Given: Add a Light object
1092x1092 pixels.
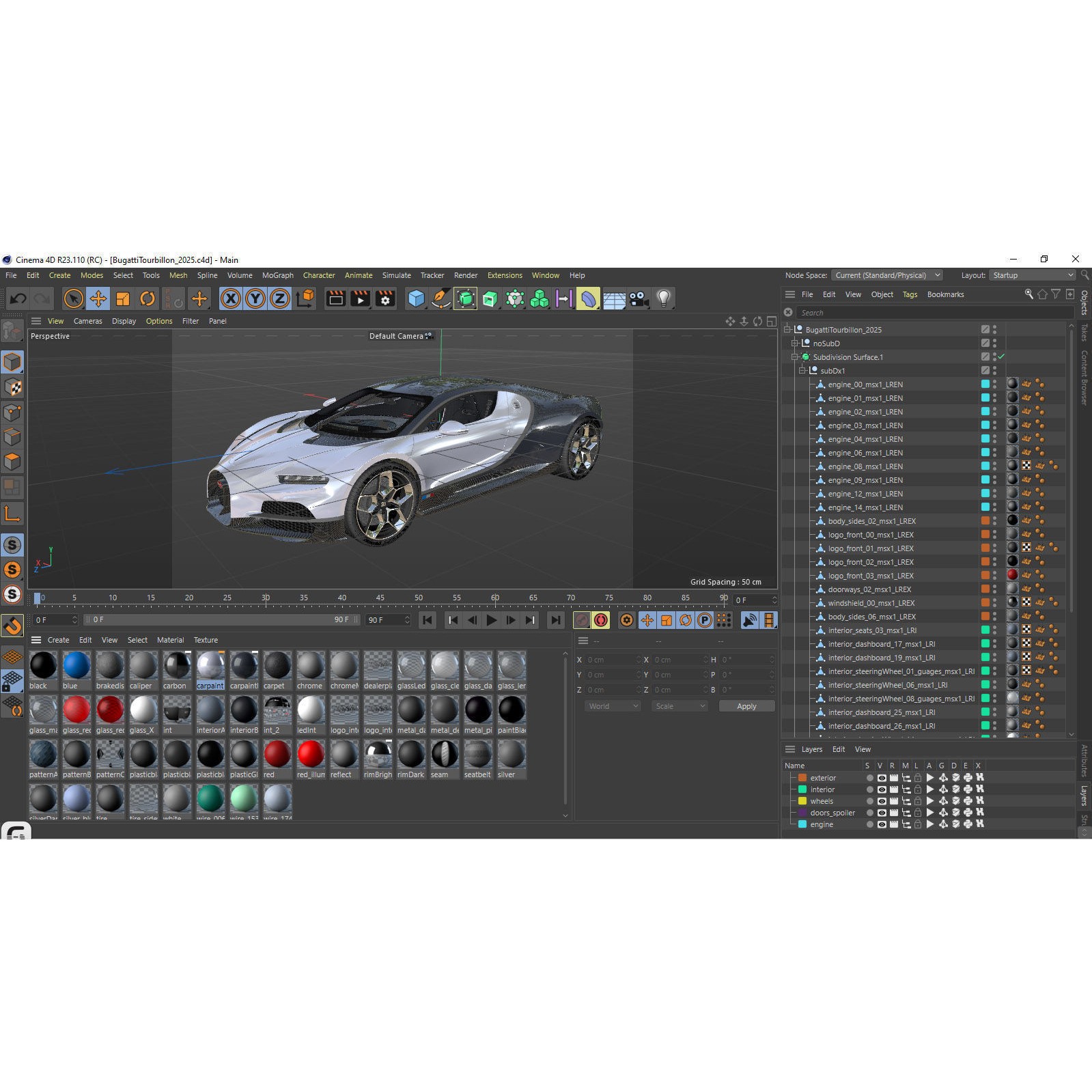Looking at the screenshot, I should [x=663, y=298].
